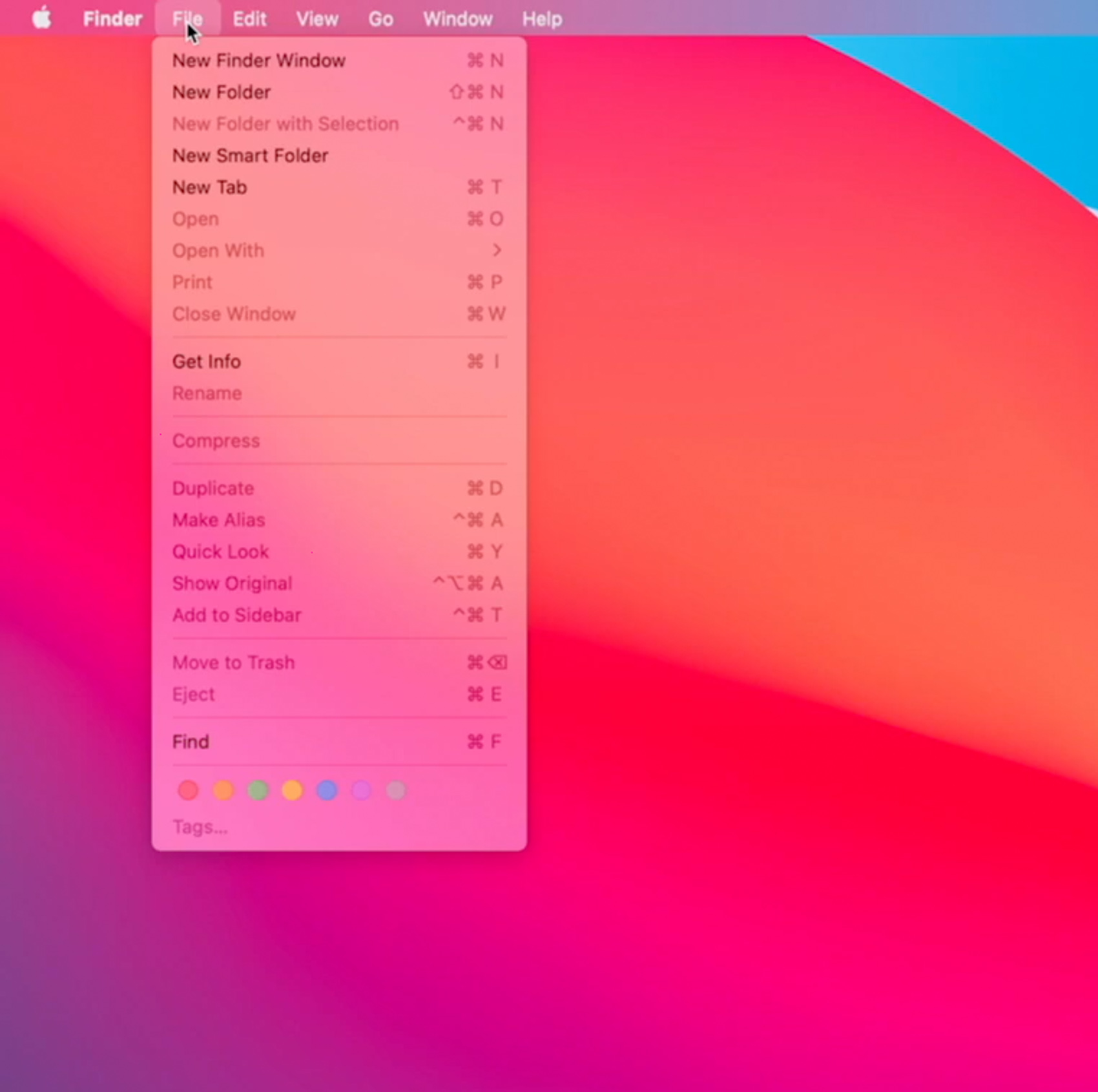The height and width of the screenshot is (1092, 1098).
Task: Select Quick Look
Action: [339, 551]
